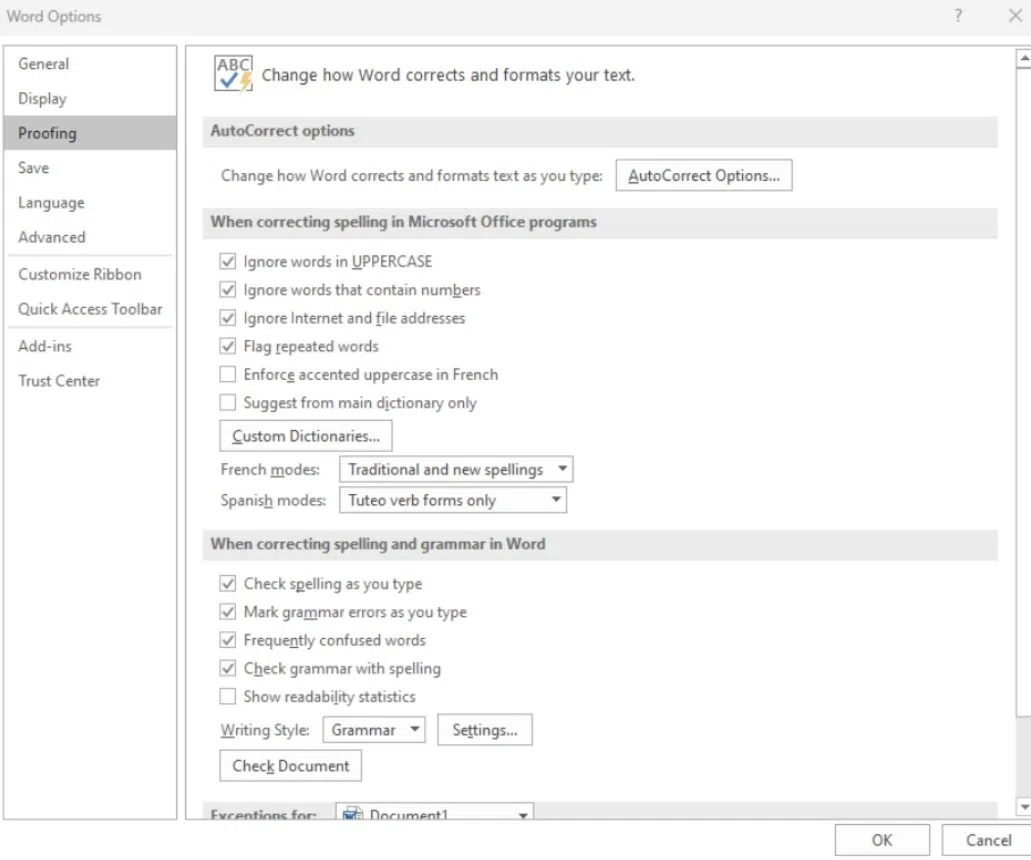Open the Trust Center category
The height and width of the screenshot is (860, 1031).
(90, 381)
